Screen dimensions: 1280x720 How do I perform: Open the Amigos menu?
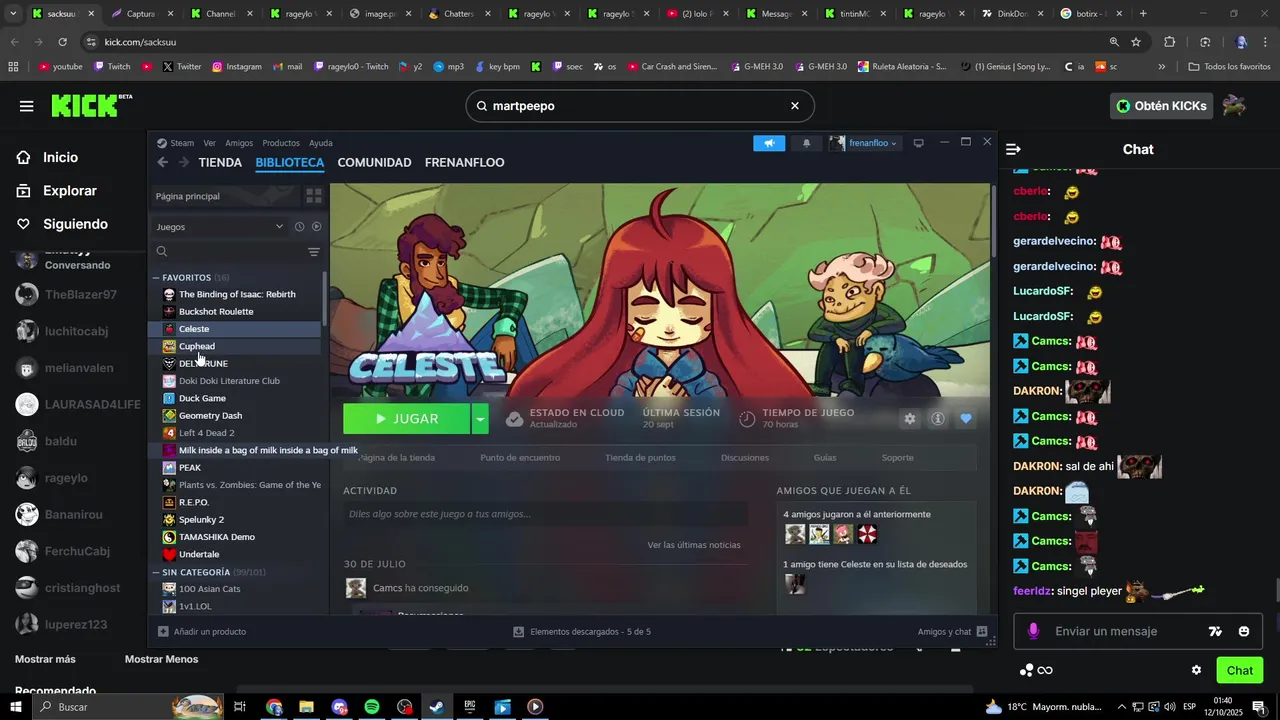tap(239, 143)
